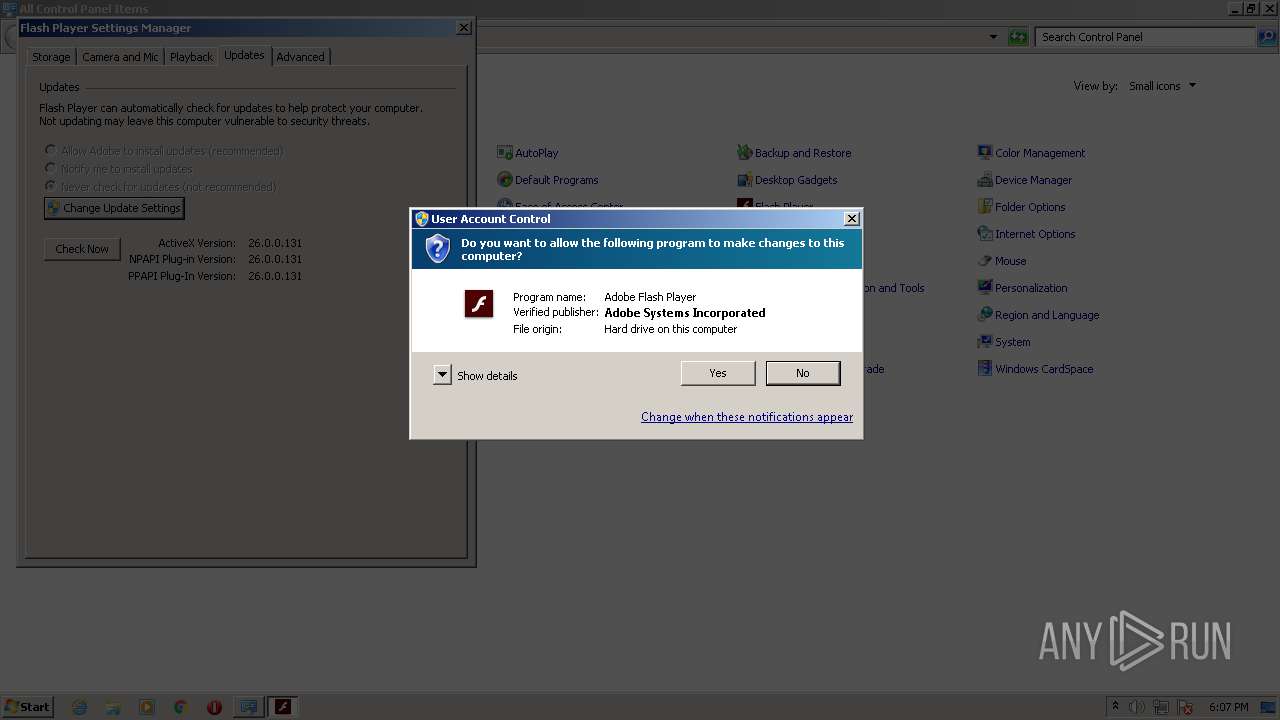The height and width of the screenshot is (720, 1280).
Task: Click the Control Panel search magnifier icon
Action: point(1266,37)
